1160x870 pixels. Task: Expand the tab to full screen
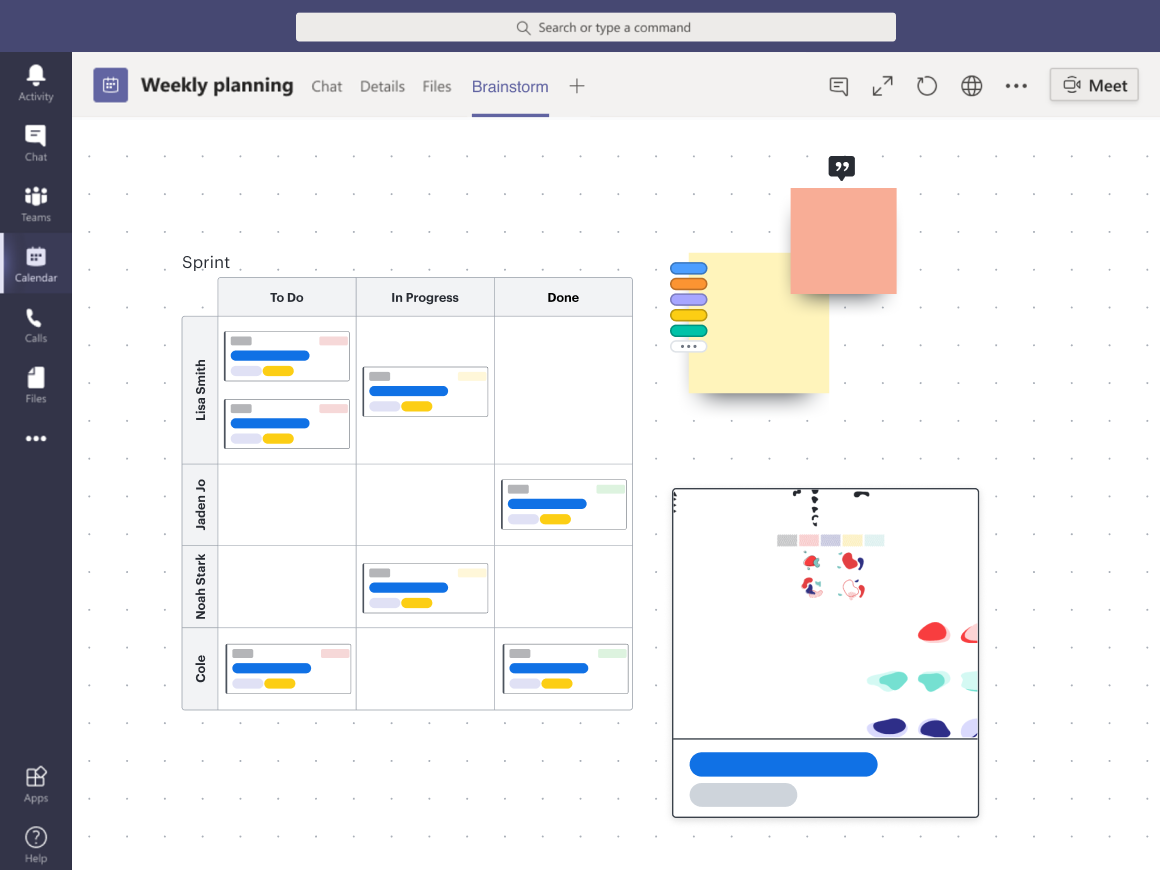click(882, 86)
